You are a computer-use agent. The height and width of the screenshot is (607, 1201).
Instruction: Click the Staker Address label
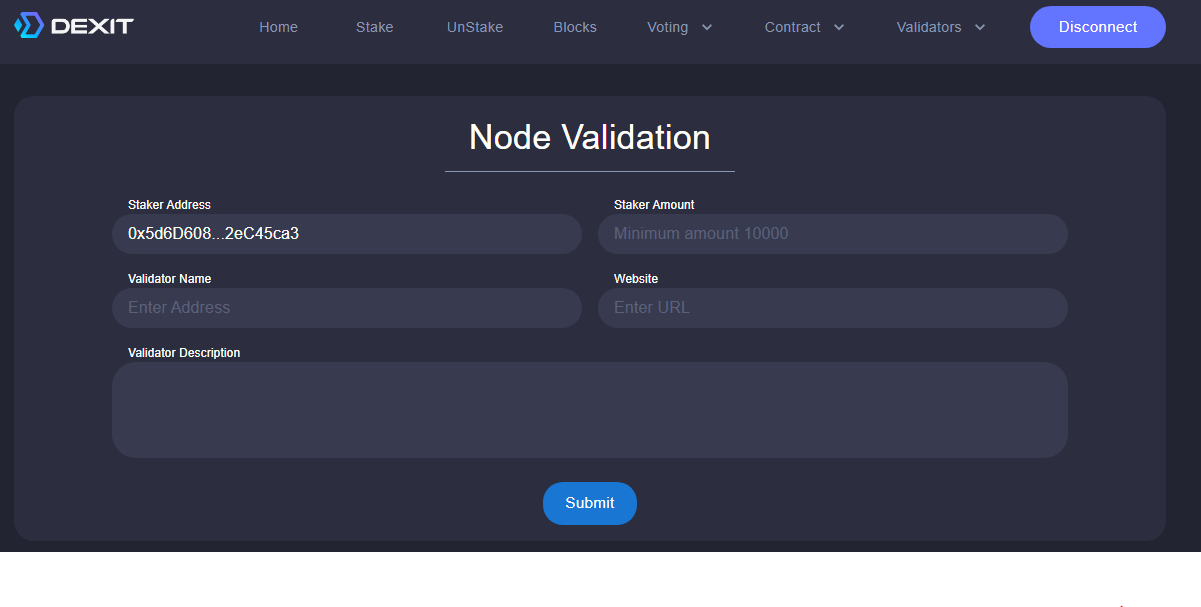click(169, 205)
